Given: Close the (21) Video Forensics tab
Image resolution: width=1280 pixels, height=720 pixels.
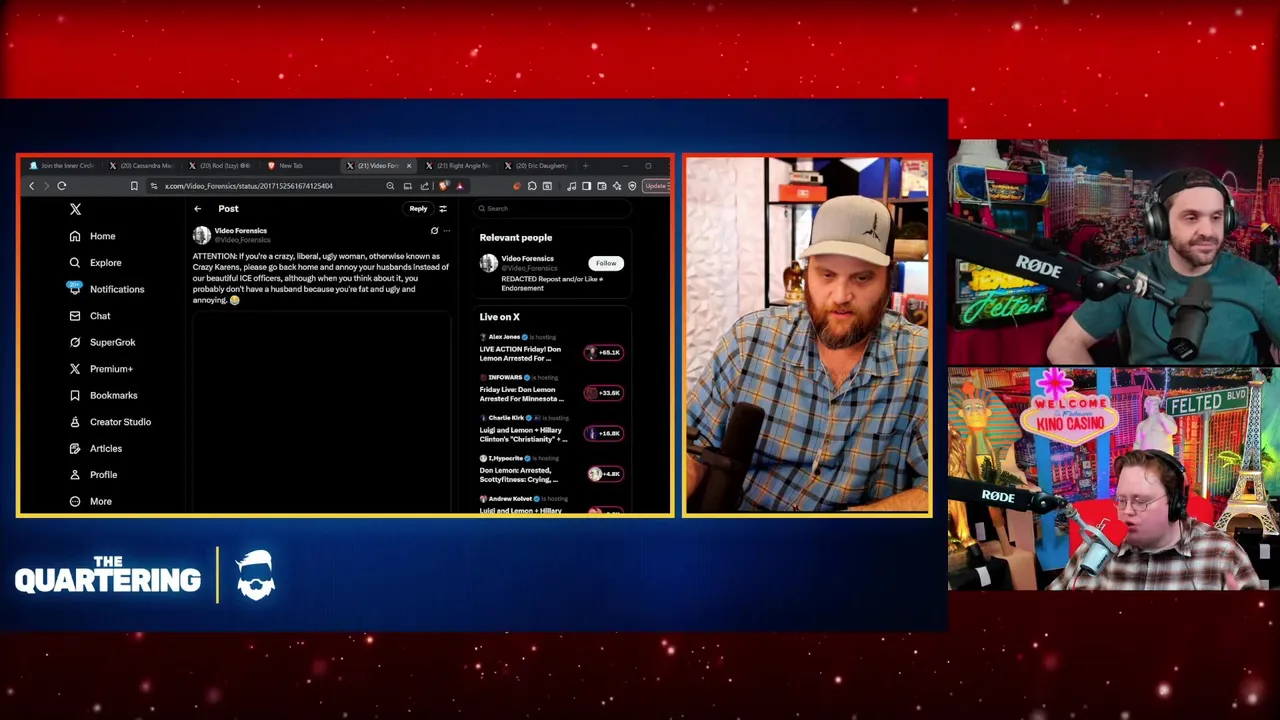Looking at the screenshot, I should pyautogui.click(x=409, y=166).
